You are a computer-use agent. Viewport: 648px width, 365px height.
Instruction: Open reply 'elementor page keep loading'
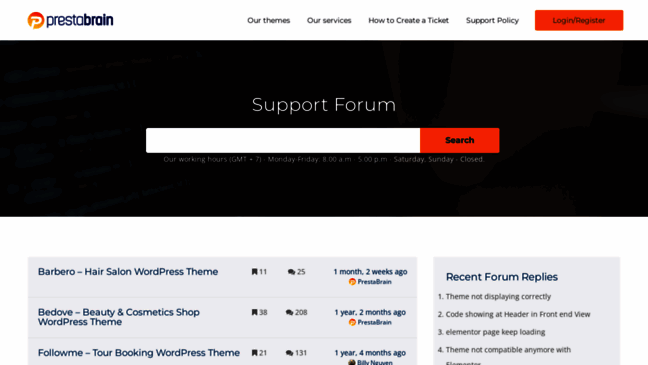495,332
